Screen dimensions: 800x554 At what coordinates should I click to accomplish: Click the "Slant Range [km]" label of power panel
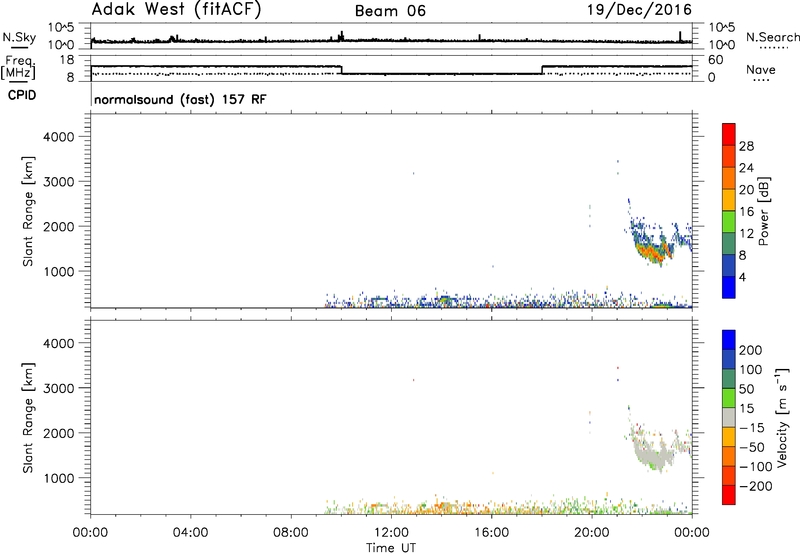pos(28,211)
